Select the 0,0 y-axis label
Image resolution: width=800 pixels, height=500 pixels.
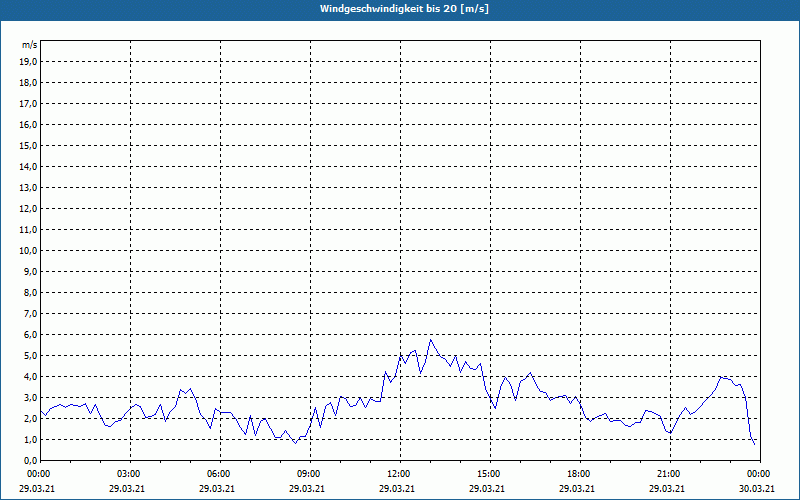click(31, 460)
